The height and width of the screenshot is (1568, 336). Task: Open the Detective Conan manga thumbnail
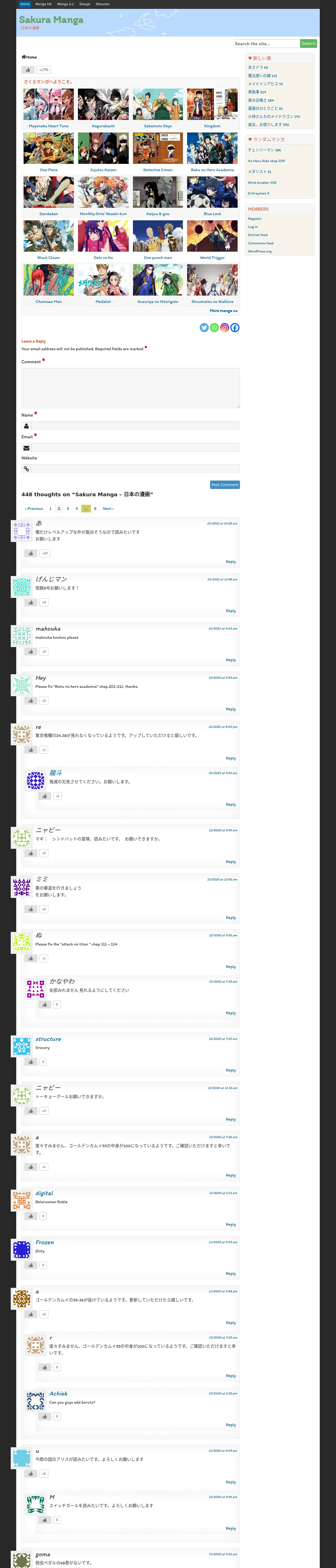pyautogui.click(x=158, y=148)
